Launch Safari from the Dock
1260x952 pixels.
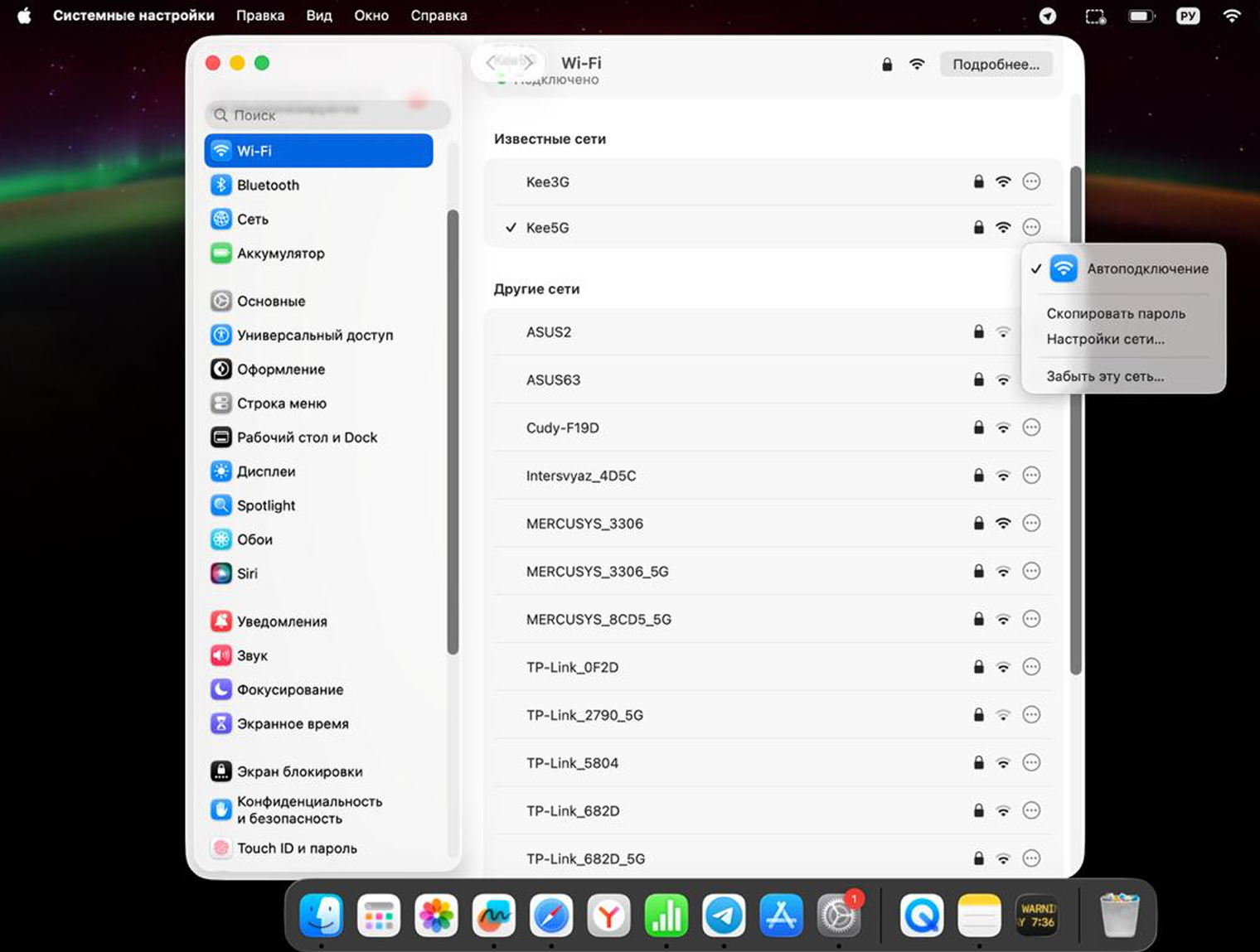point(551,916)
